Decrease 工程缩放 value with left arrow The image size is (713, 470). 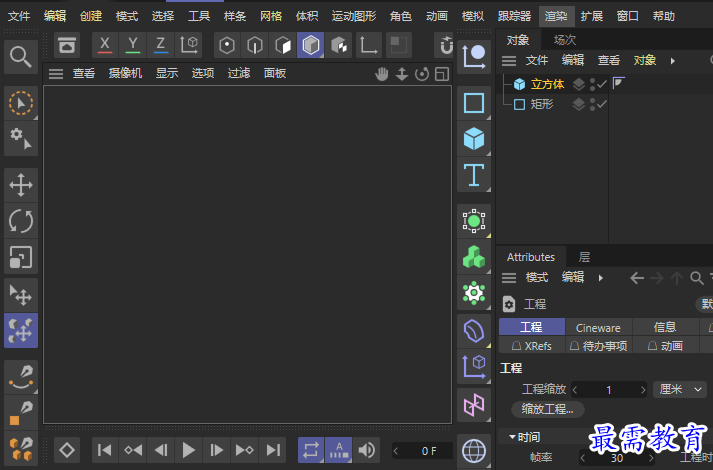point(575,390)
